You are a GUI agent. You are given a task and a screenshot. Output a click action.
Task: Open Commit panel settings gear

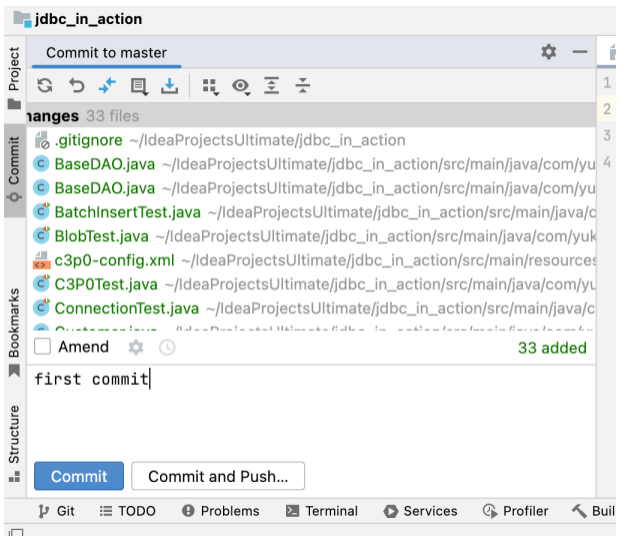[x=549, y=52]
